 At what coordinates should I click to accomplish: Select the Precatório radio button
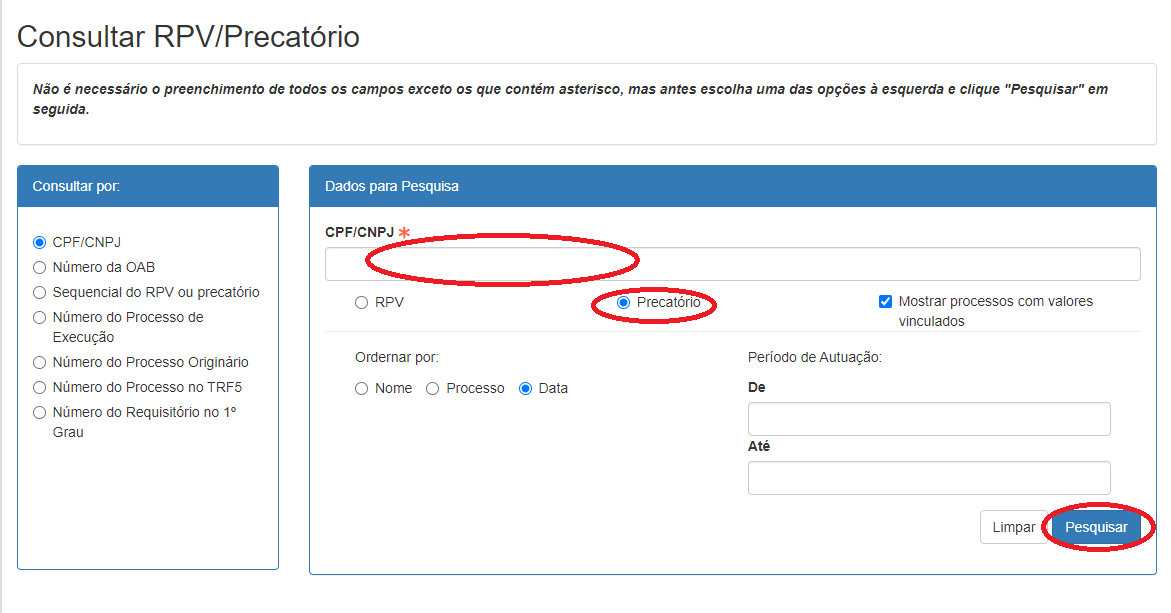tap(624, 302)
